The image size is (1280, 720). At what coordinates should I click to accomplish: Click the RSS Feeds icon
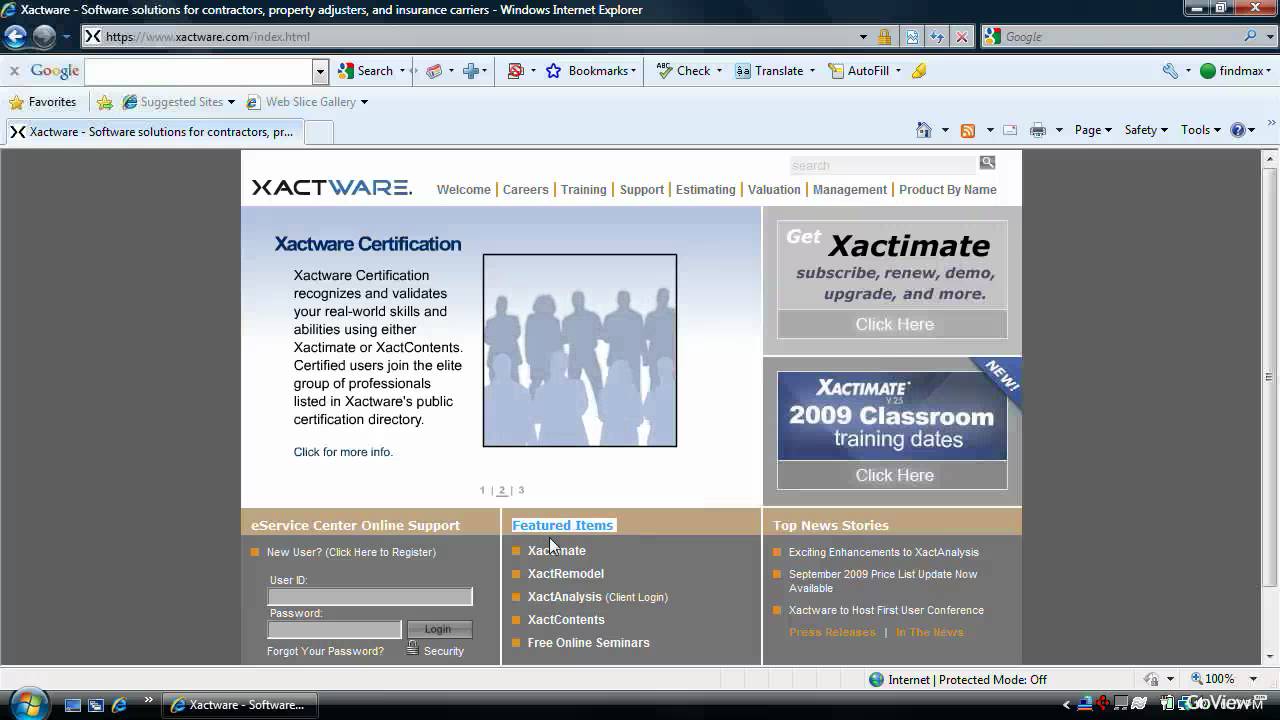tap(967, 130)
